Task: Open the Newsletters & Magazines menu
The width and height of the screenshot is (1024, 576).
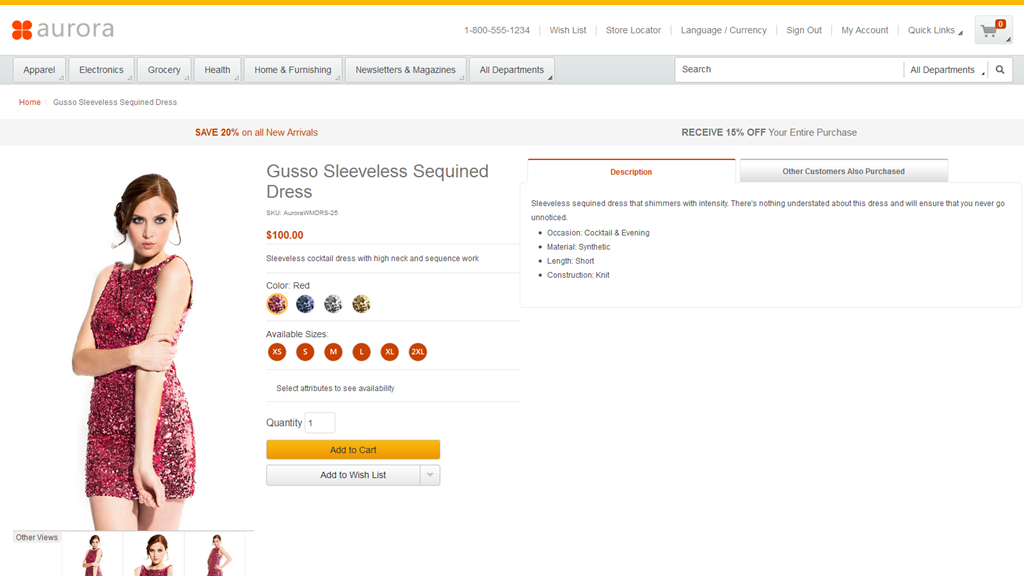Action: pos(406,70)
